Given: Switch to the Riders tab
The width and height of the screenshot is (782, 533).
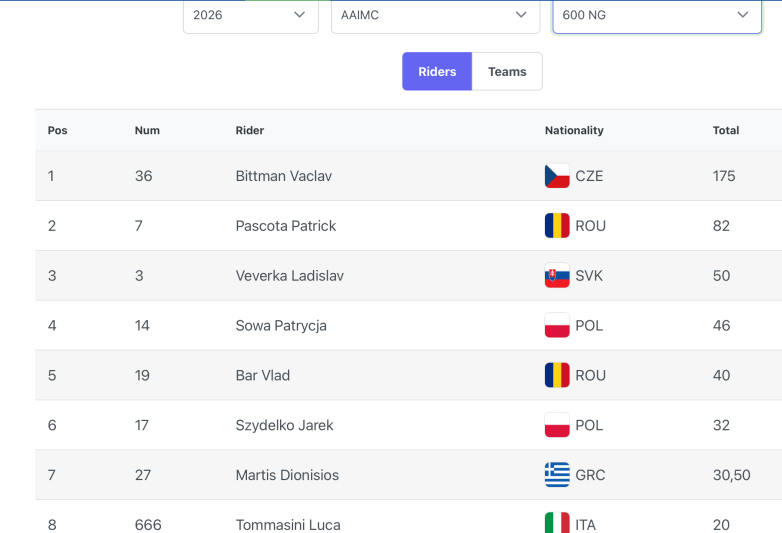Looking at the screenshot, I should pyautogui.click(x=437, y=71).
